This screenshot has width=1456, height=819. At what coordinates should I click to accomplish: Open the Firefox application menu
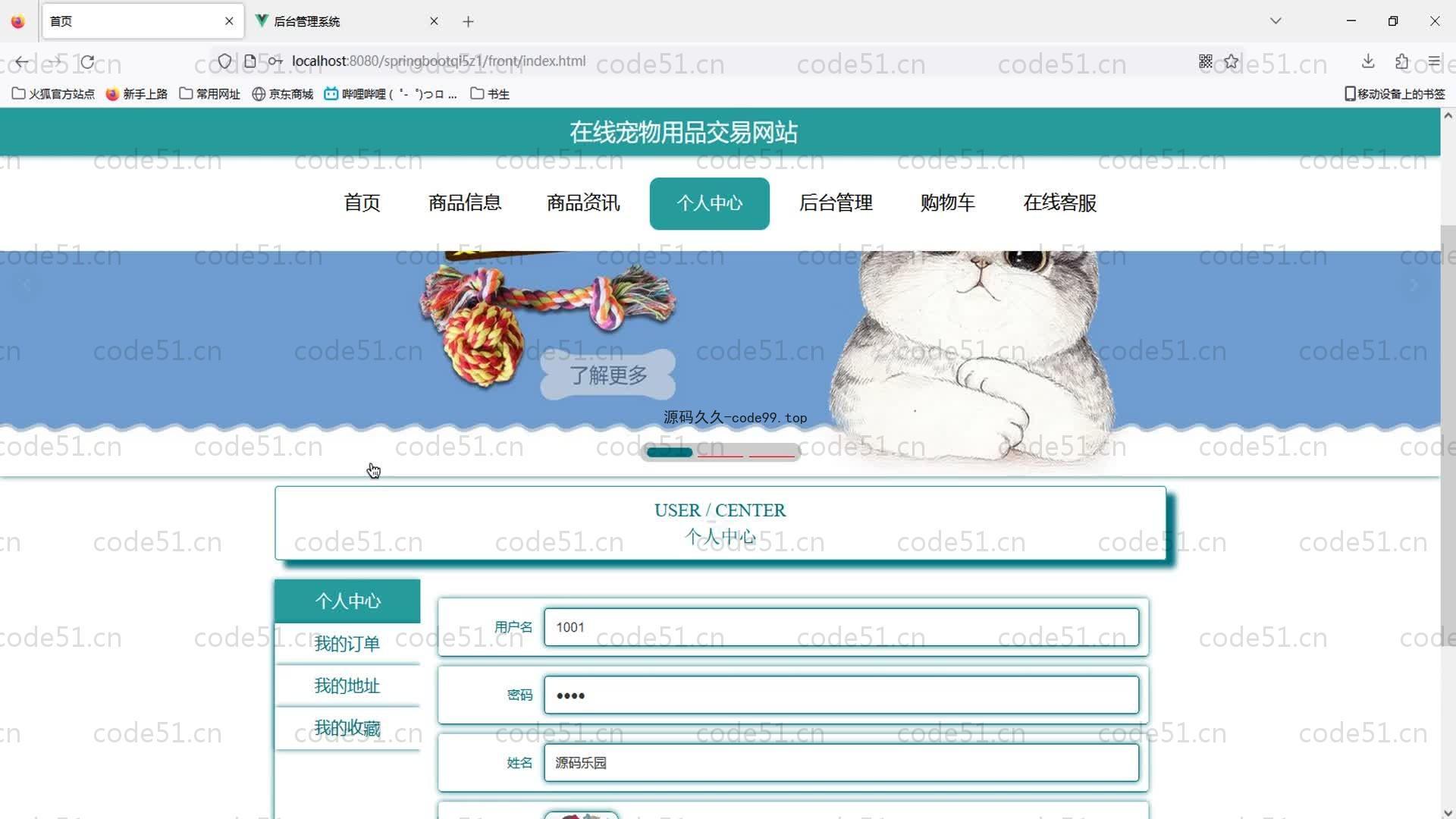point(1434,61)
